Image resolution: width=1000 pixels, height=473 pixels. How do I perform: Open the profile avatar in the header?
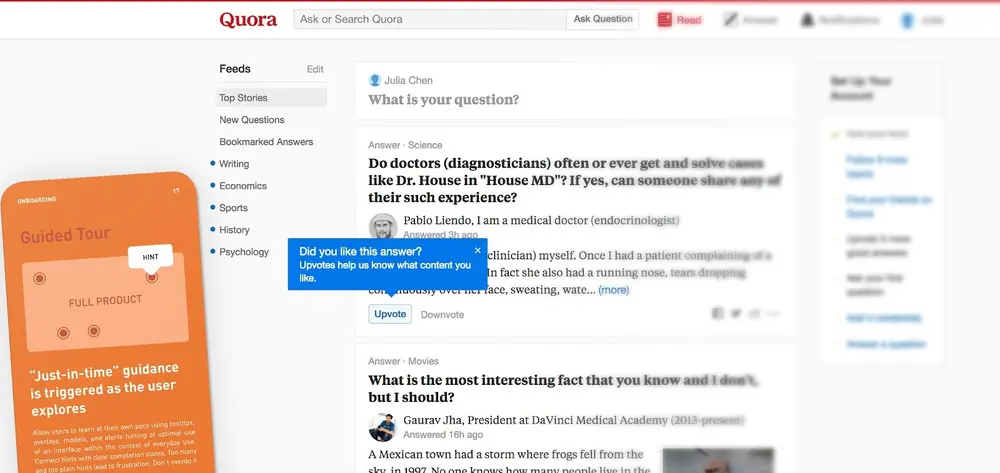click(x=907, y=20)
